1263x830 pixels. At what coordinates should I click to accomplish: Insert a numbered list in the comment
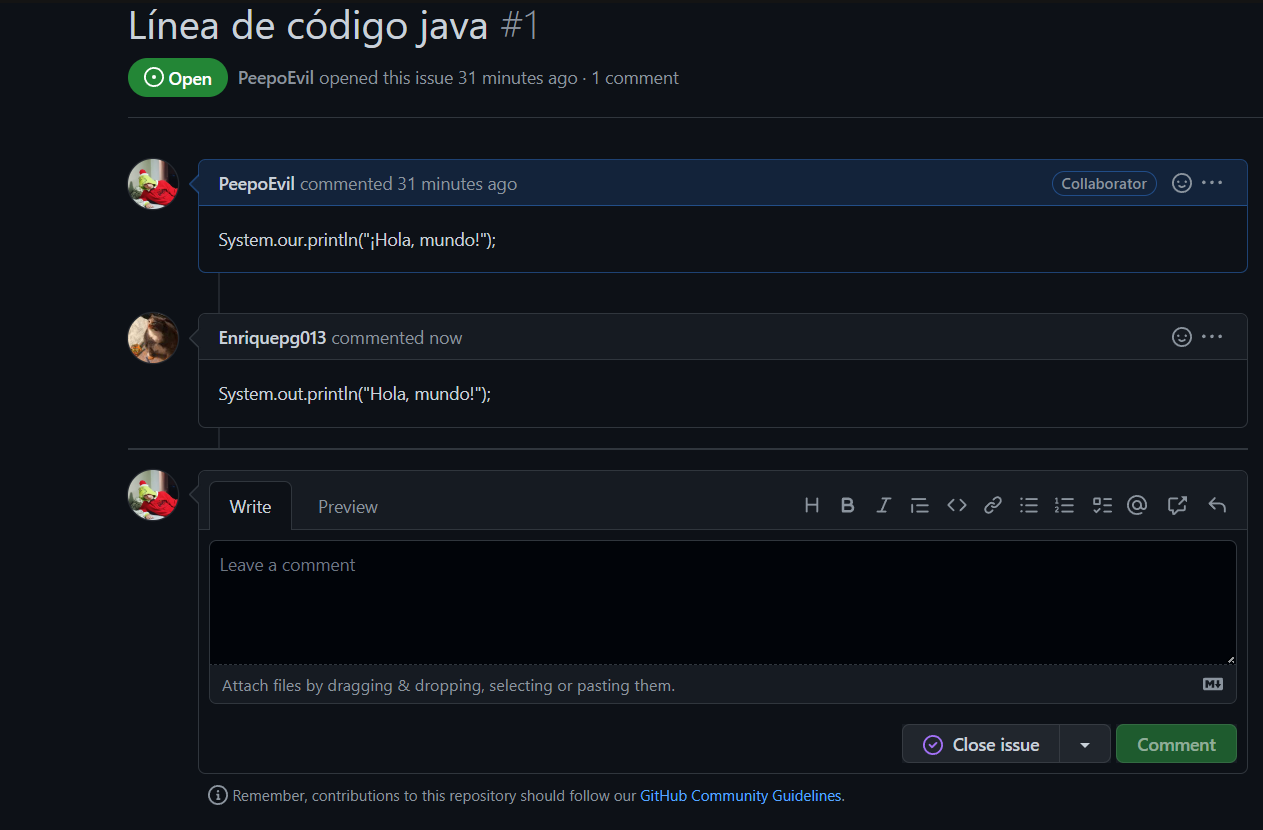point(1064,505)
